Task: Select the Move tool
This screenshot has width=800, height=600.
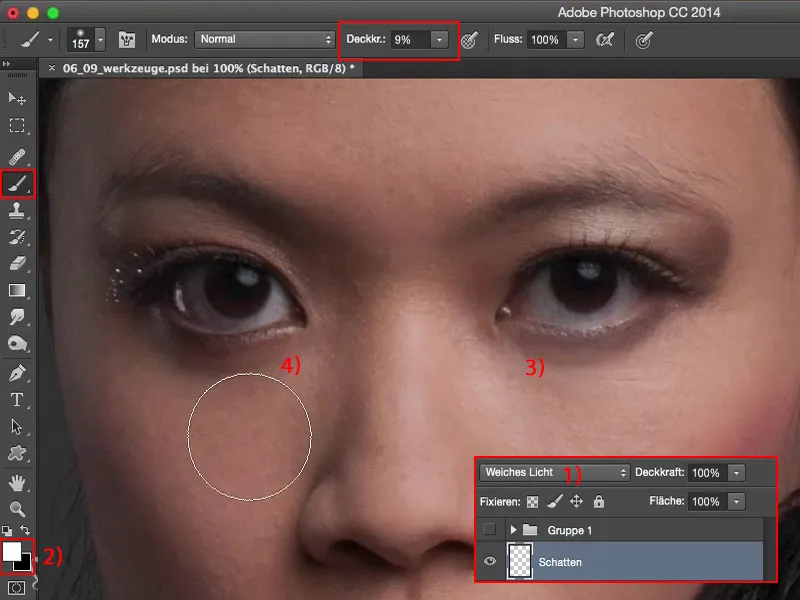Action: [x=17, y=98]
